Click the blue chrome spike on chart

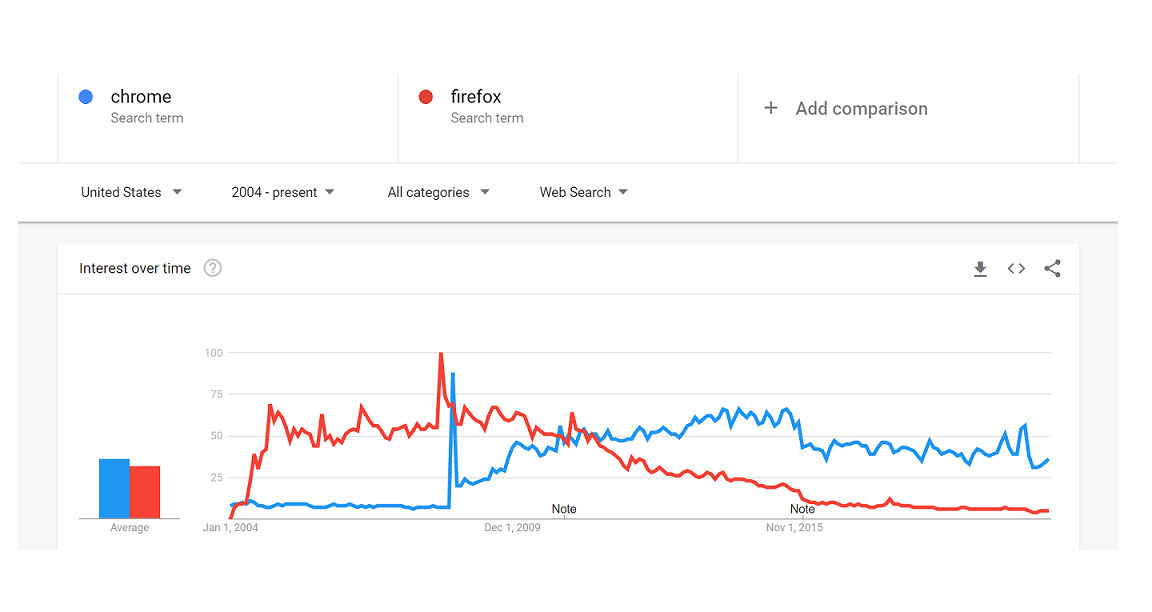point(453,374)
